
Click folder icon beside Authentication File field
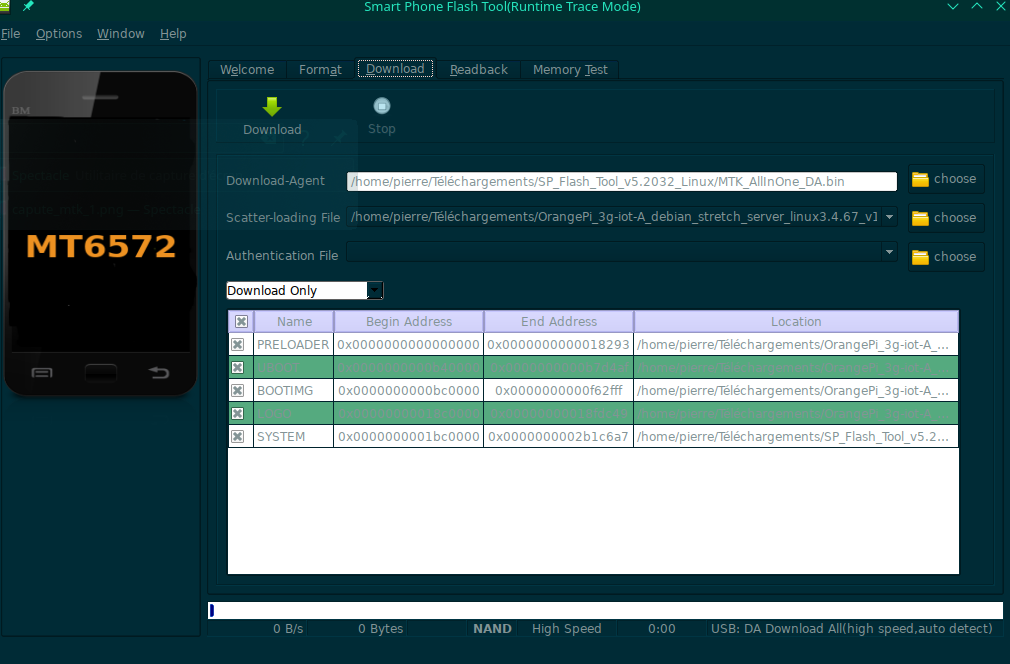(920, 257)
